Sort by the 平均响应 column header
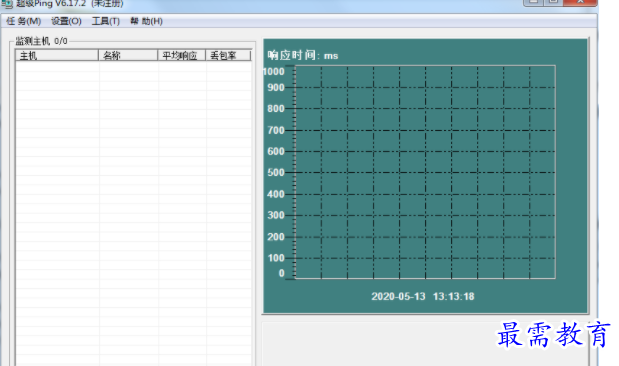 click(x=182, y=56)
